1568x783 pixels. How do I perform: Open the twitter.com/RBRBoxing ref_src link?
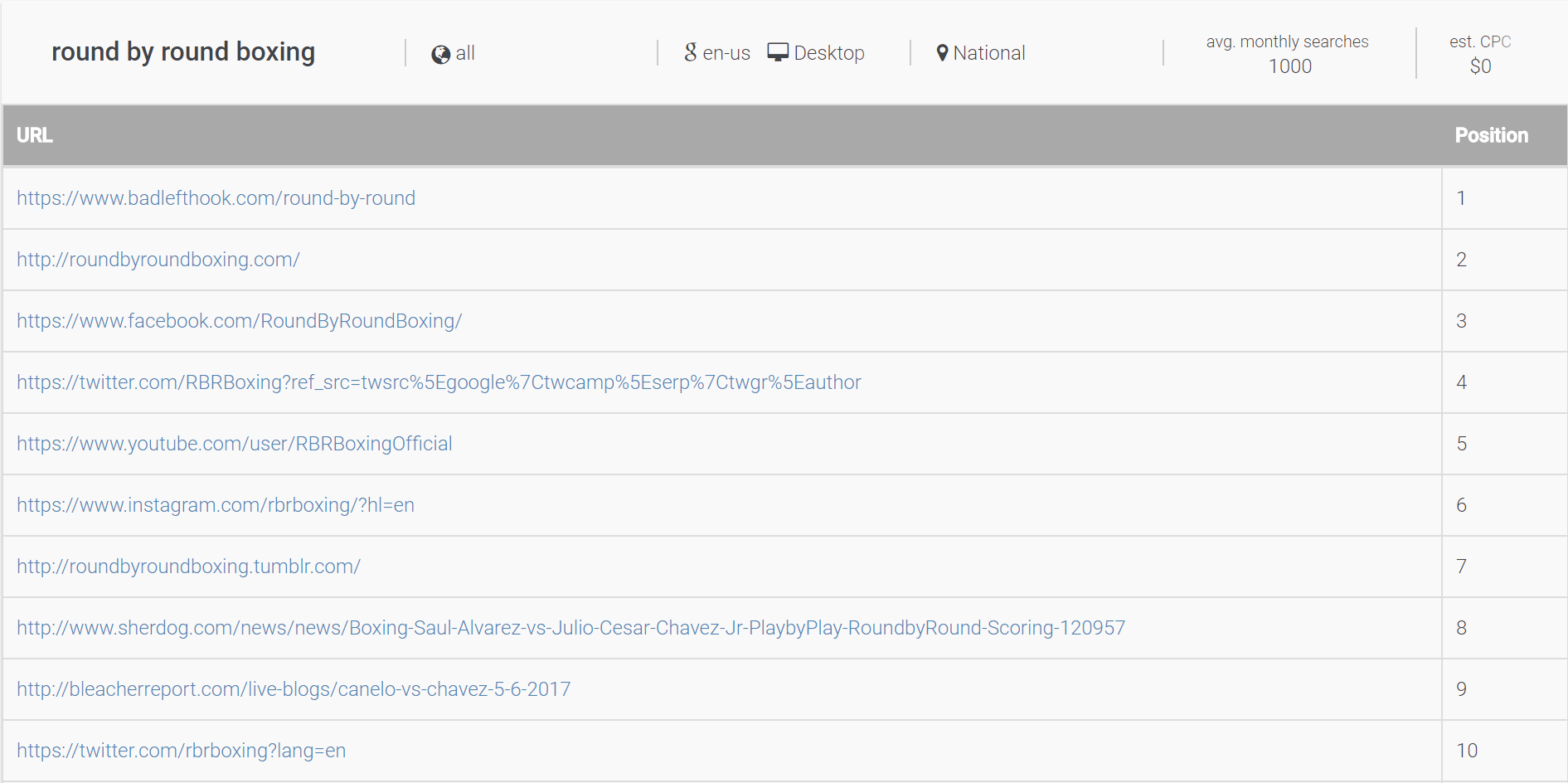439,382
